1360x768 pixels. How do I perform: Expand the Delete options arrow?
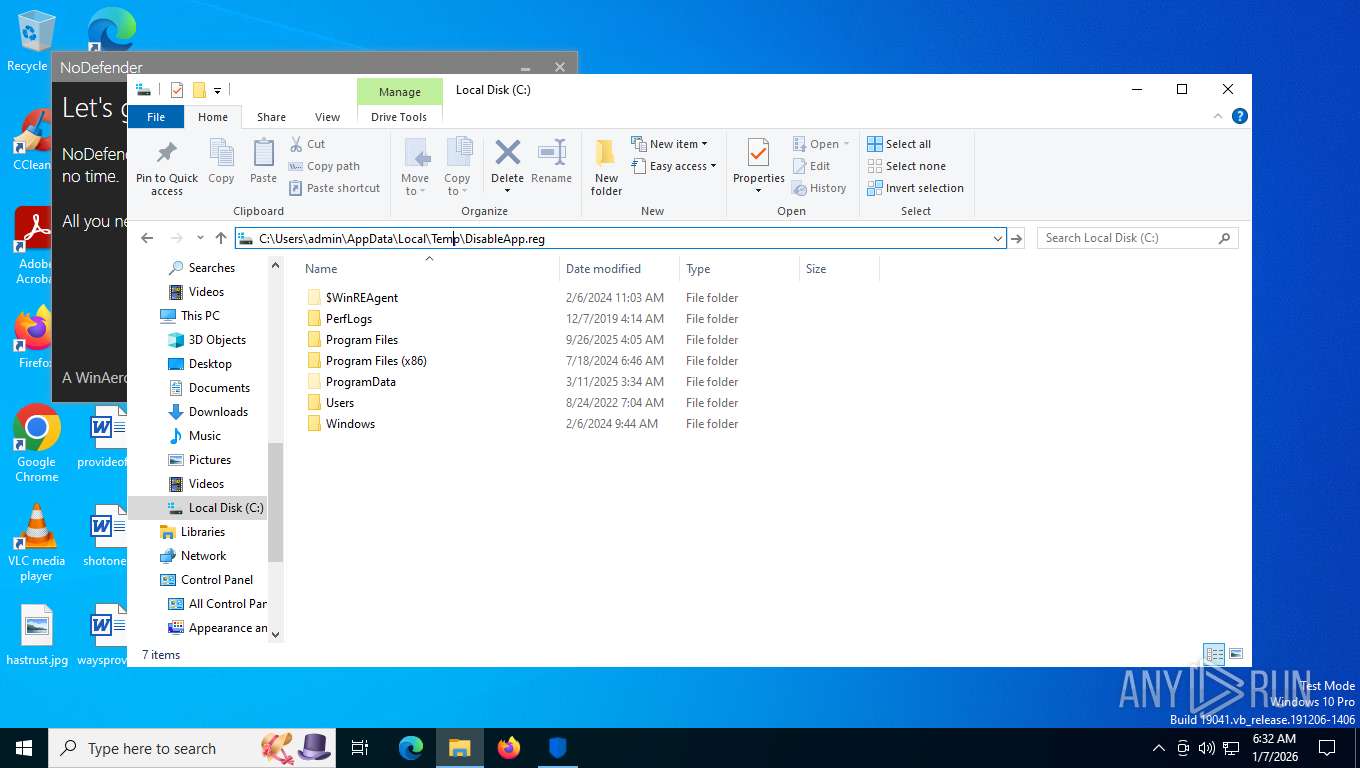coord(508,191)
